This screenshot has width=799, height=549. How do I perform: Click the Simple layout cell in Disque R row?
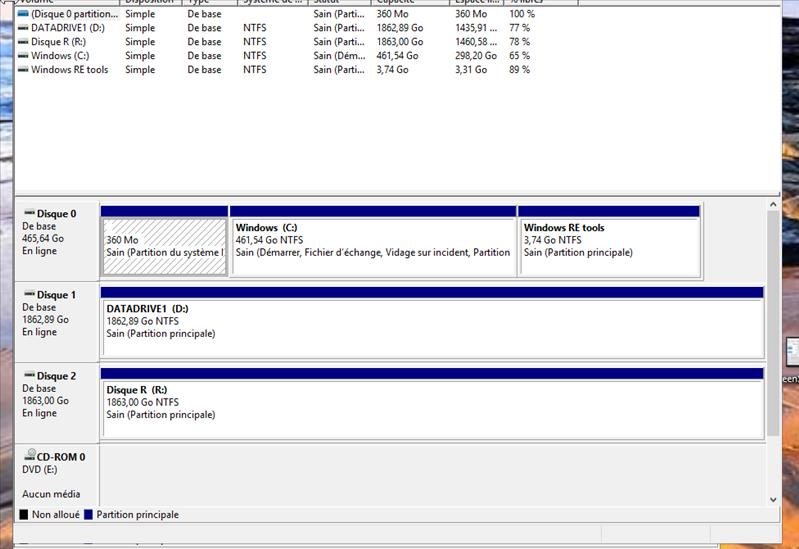[x=140, y=42]
